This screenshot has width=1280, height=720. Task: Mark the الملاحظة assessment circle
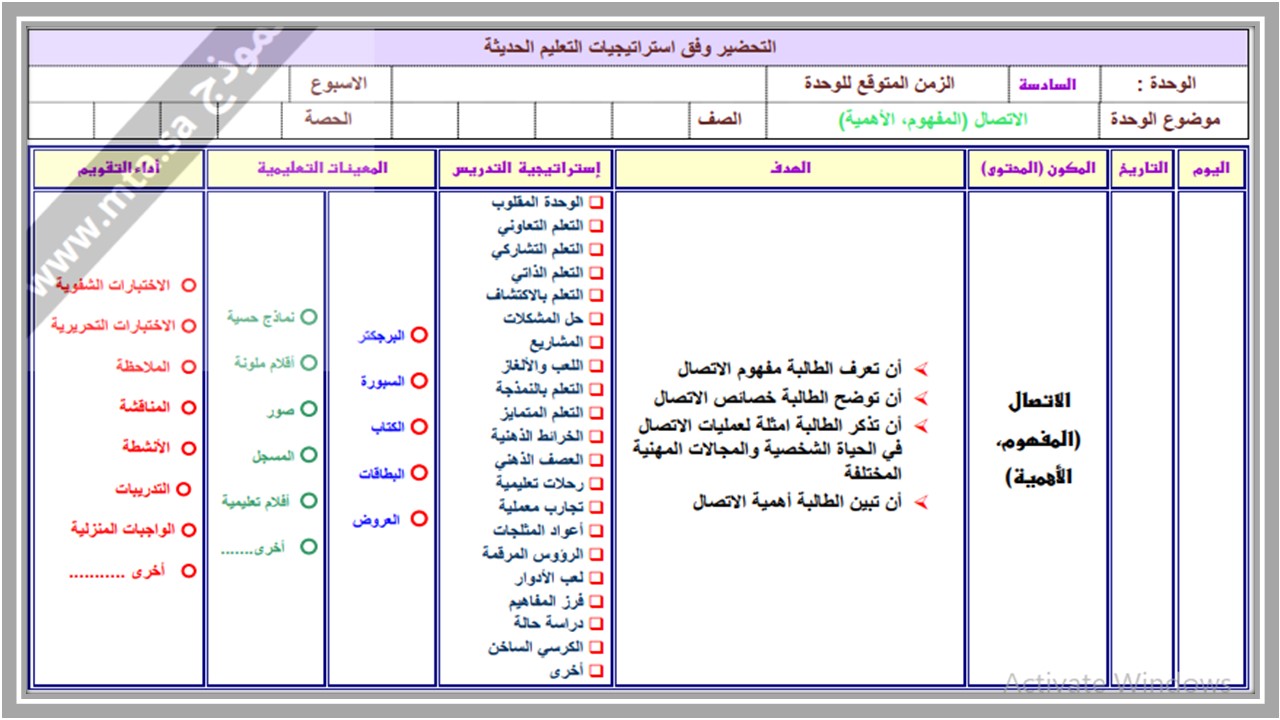click(188, 367)
